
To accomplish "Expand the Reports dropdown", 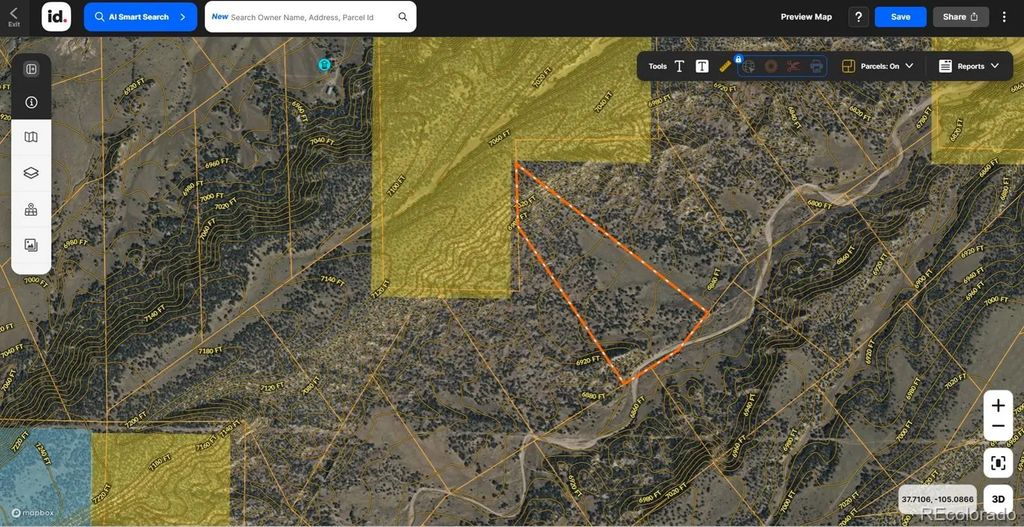I will click(978, 66).
